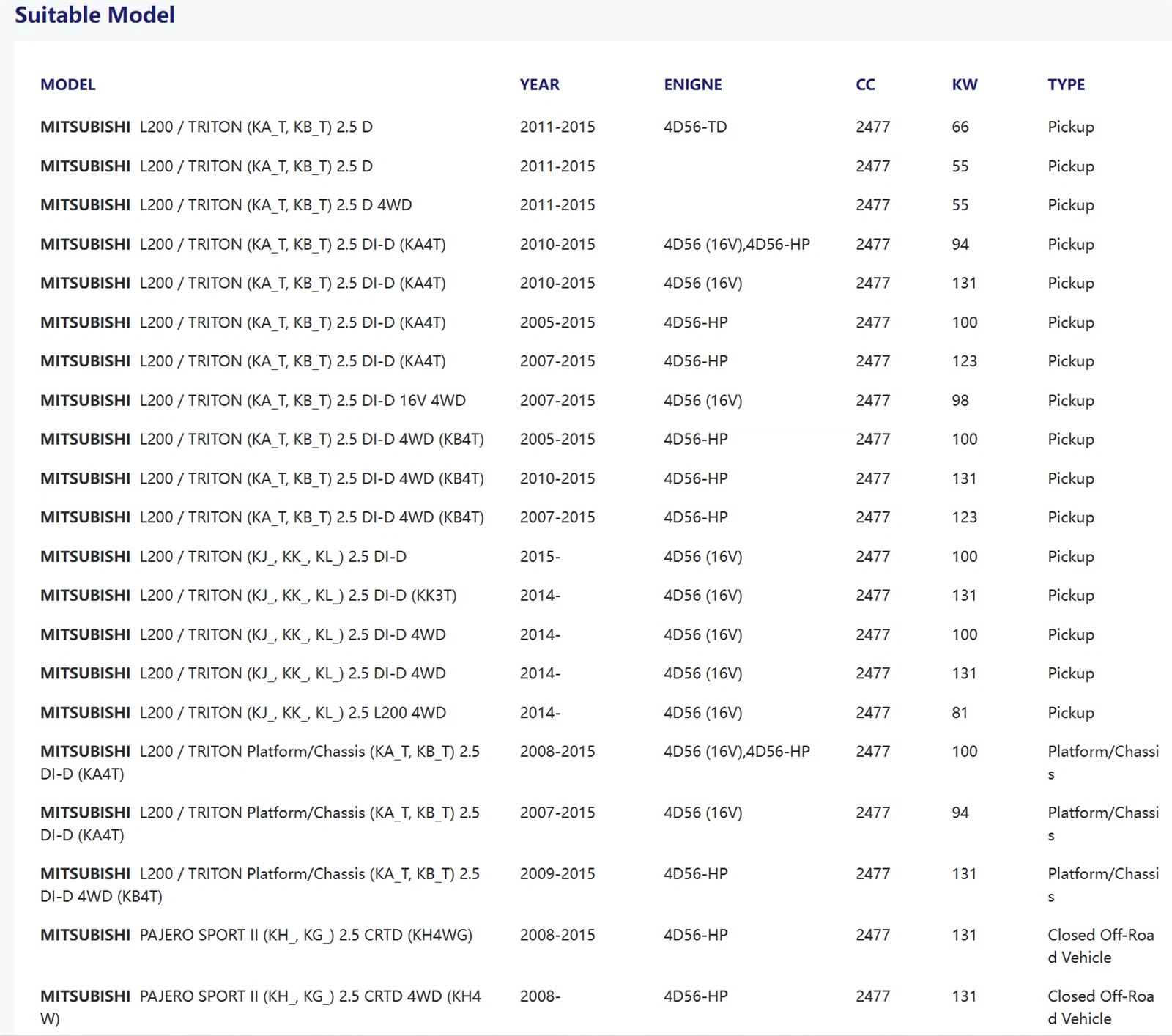This screenshot has height=1036, width=1172.
Task: Click engine cell '4D56-TD'
Action: [695, 127]
